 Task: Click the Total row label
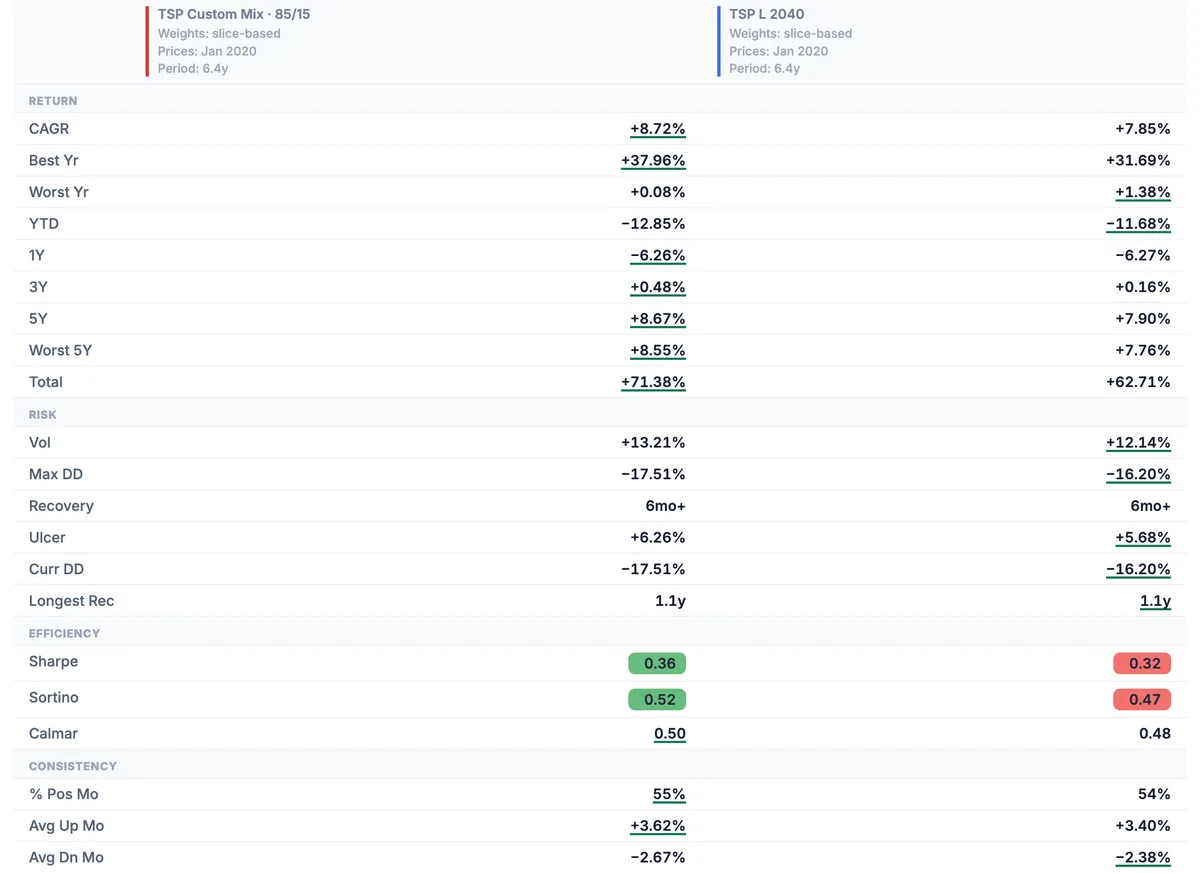coord(46,382)
